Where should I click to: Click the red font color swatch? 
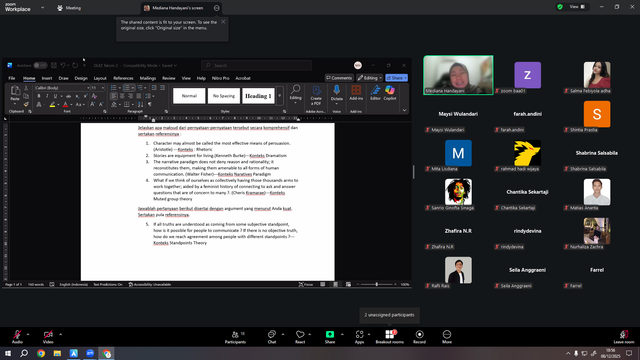coord(65,105)
